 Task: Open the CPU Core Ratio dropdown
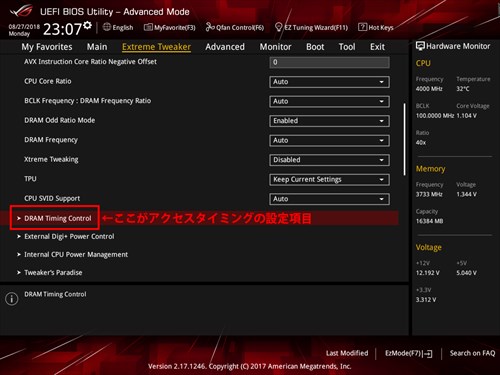[329, 82]
